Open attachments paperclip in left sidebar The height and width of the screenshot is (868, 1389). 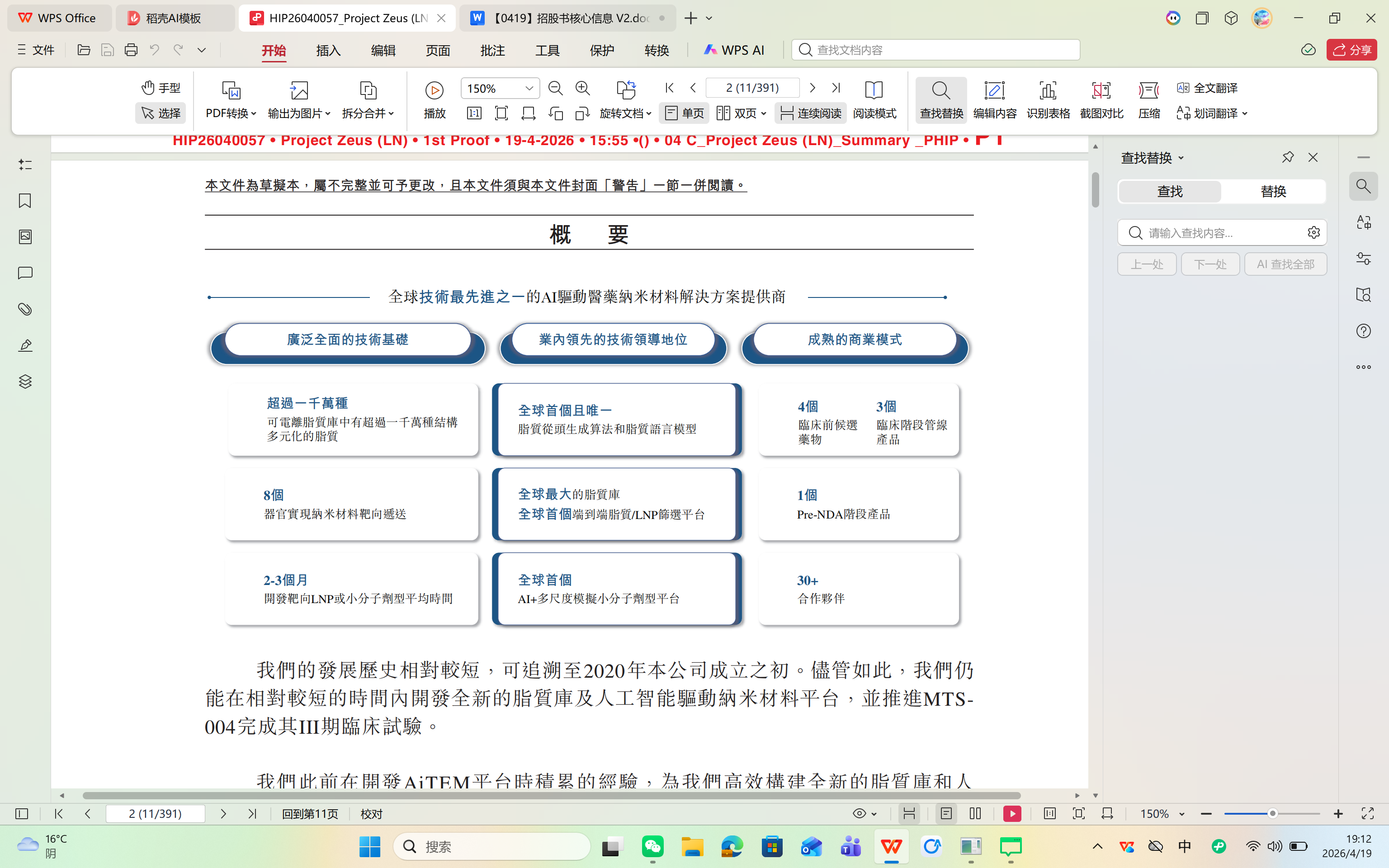[25, 309]
